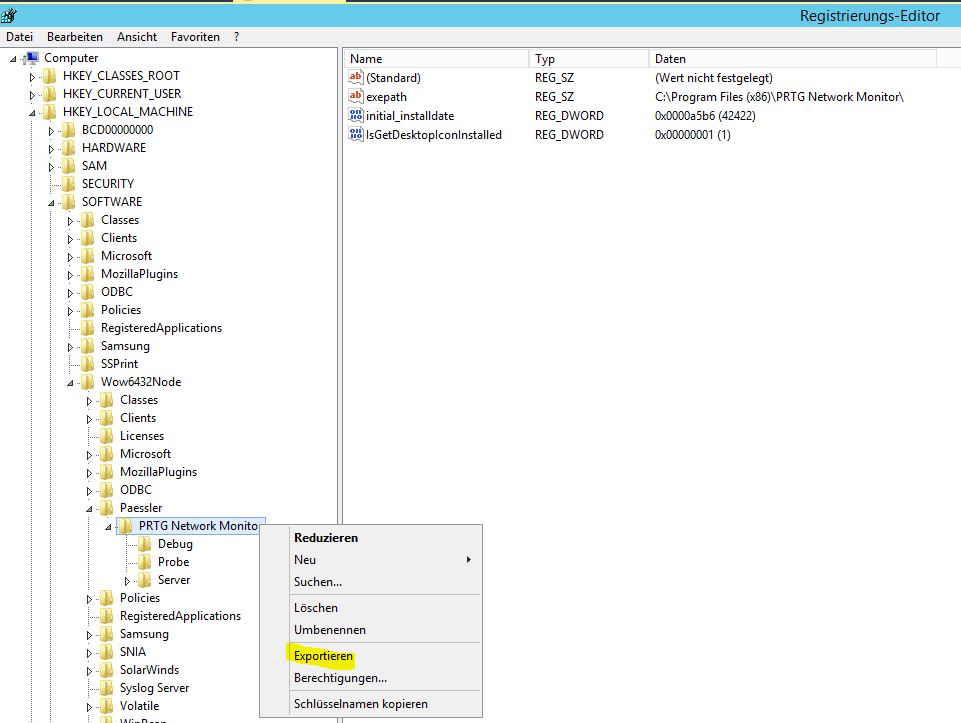Viewport: 961px width, 723px height.
Task: Expand the HKEY_CLASSES_ROOT node
Action: 32,77
